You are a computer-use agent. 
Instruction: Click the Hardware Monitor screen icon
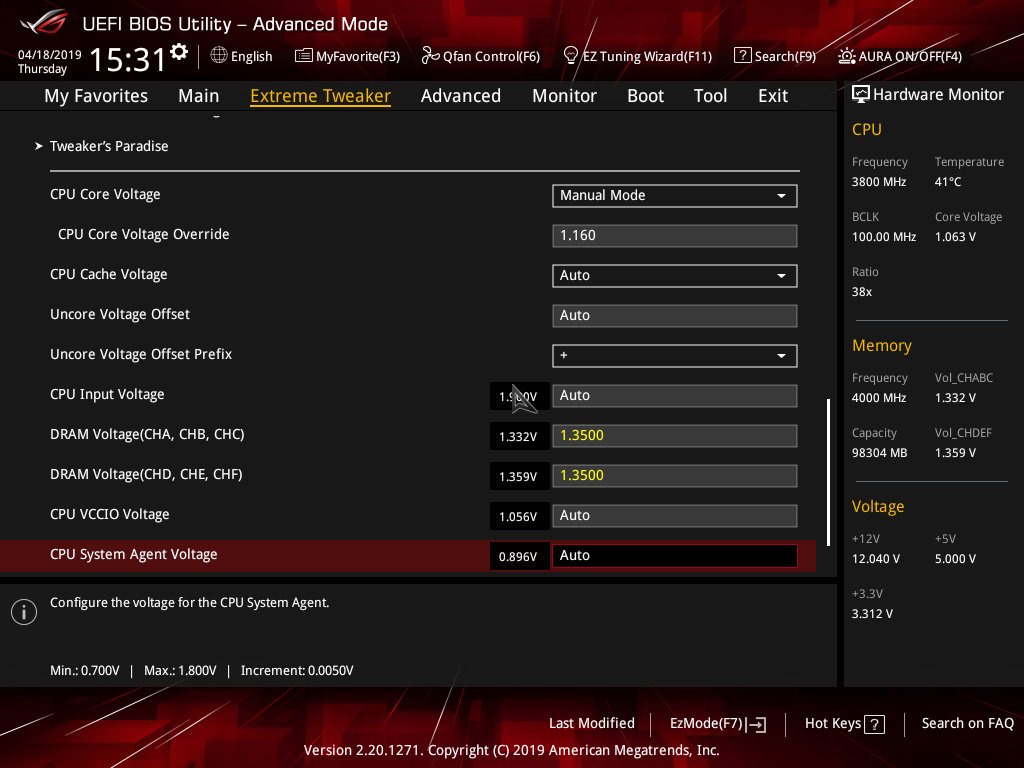[x=861, y=95]
